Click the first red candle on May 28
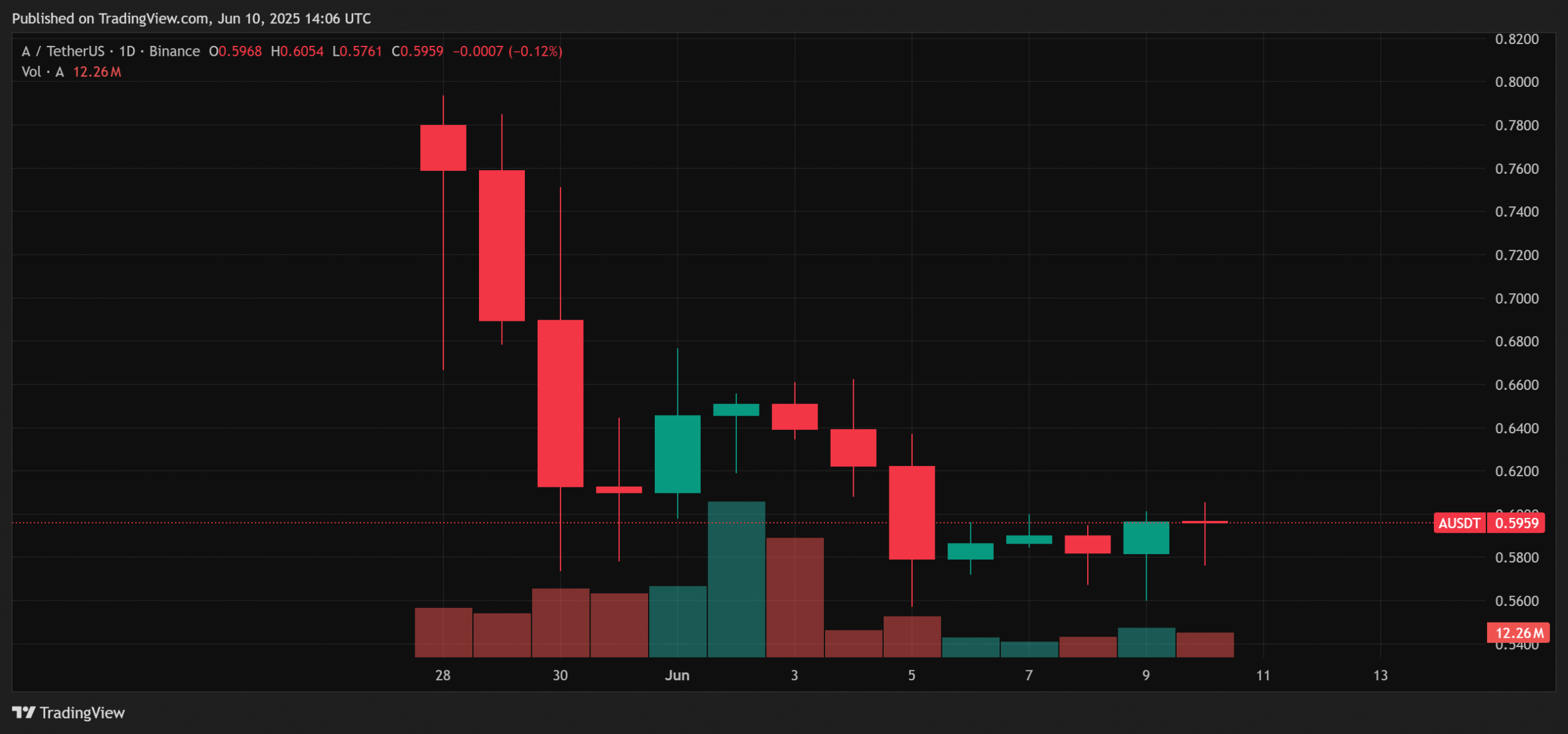This screenshot has width=1568, height=734. pyautogui.click(x=443, y=148)
